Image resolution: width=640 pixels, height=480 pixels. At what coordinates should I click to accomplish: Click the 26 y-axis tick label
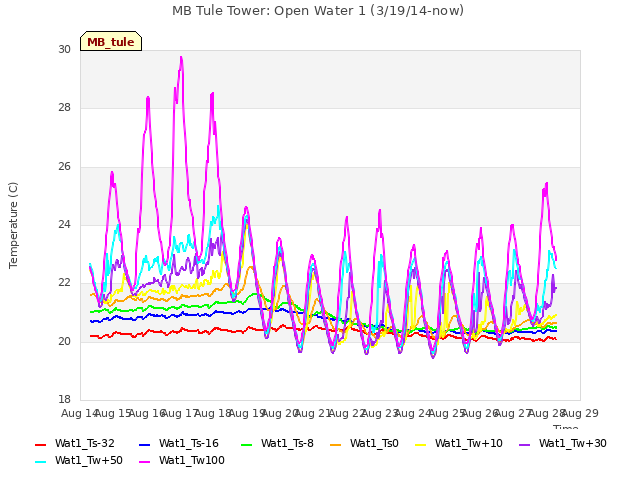click(64, 166)
